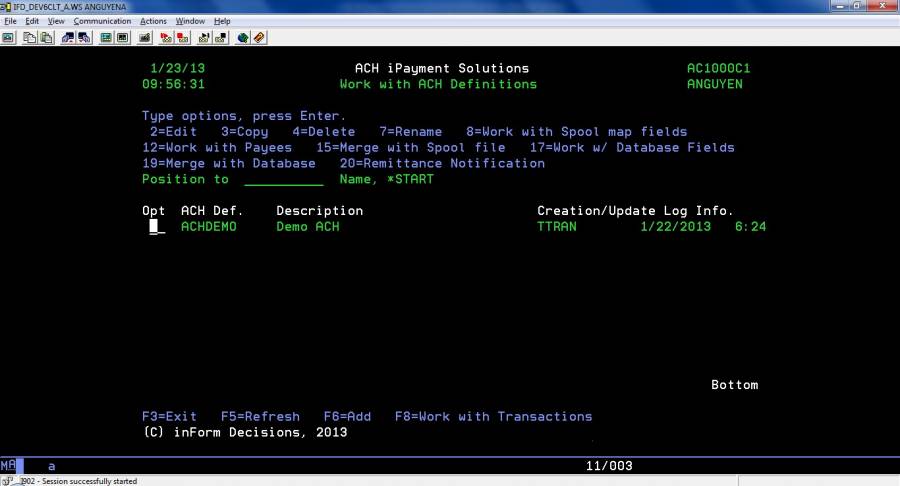900x486 pixels.
Task: Click the F6=Add function key text
Action: (x=347, y=416)
